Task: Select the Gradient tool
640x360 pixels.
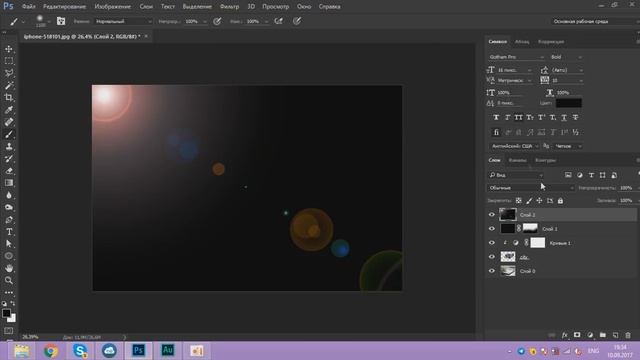Action: (x=9, y=183)
